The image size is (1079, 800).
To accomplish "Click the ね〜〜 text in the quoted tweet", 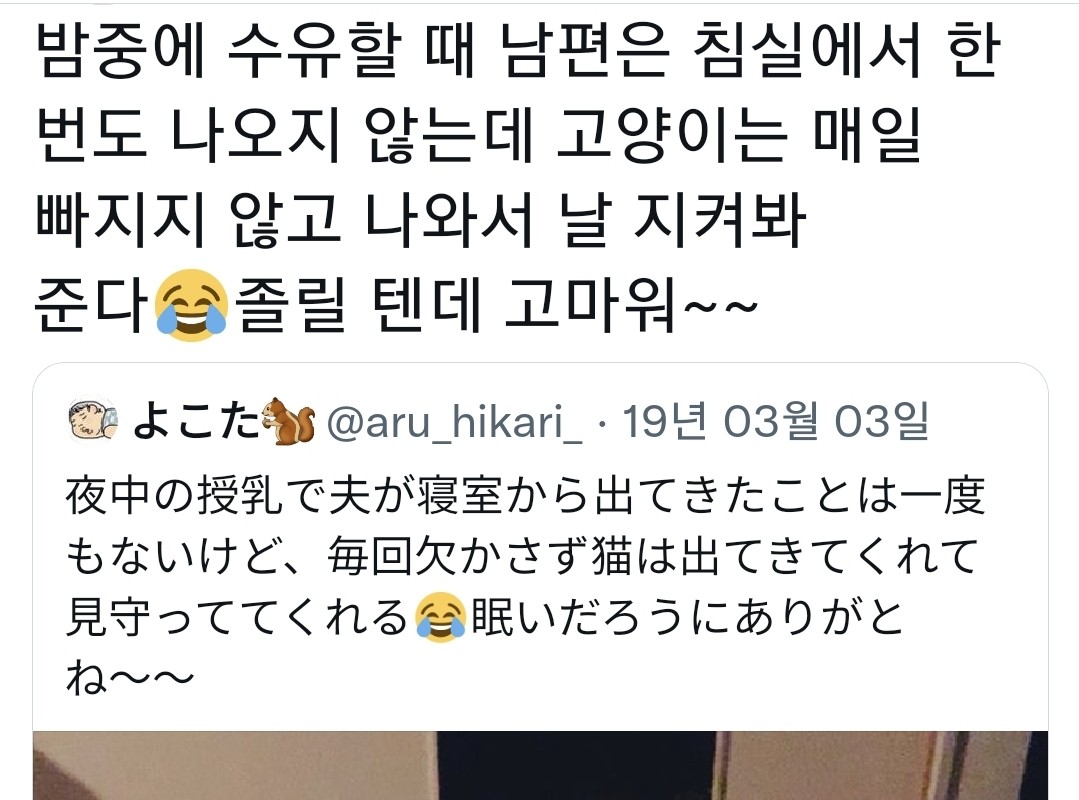I will [x=130, y=678].
